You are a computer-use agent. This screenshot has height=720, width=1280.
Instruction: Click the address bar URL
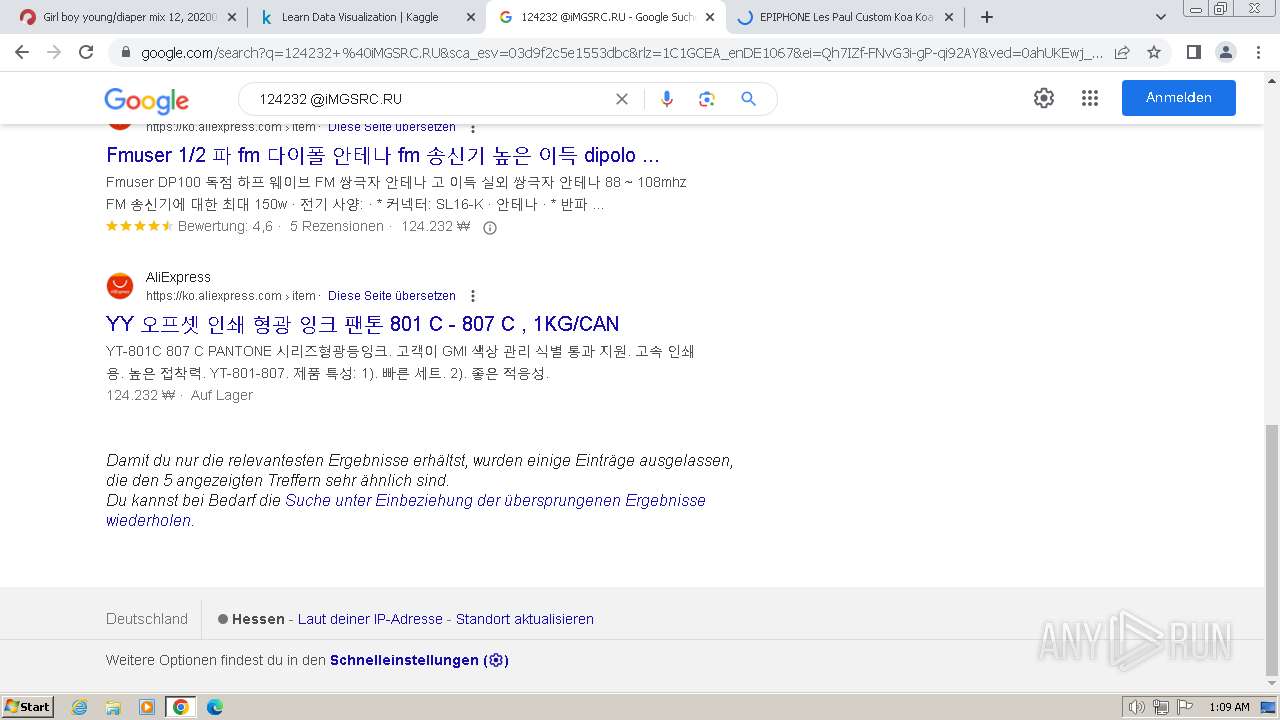pos(622,52)
